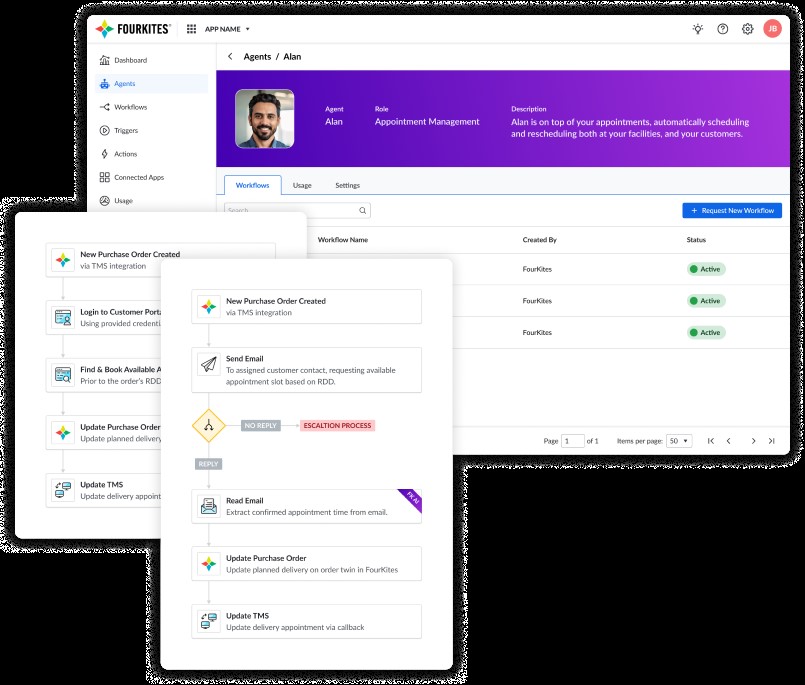Open the app grid launcher icon
This screenshot has width=805, height=685.
(191, 29)
